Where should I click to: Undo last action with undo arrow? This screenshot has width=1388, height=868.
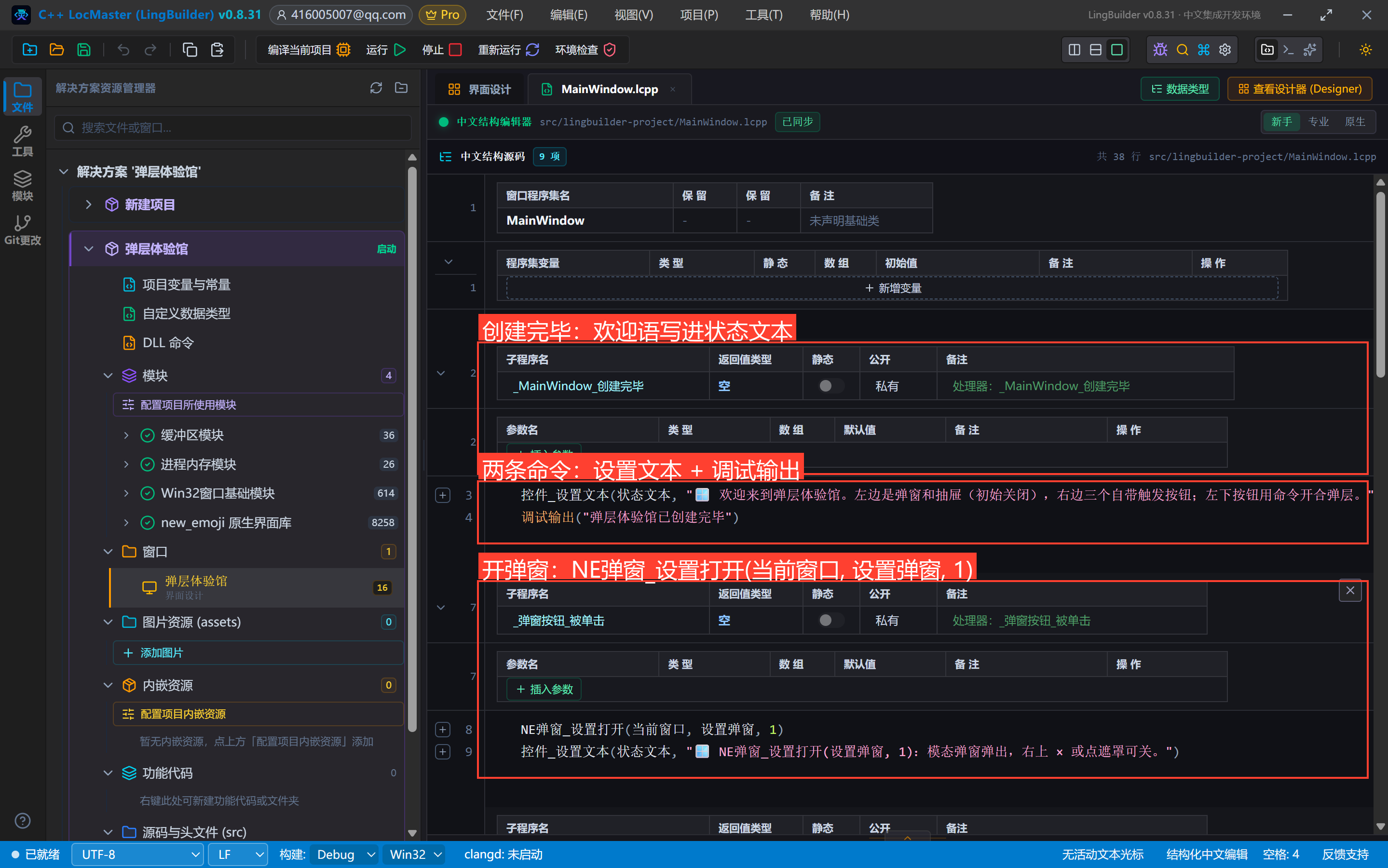click(123, 50)
